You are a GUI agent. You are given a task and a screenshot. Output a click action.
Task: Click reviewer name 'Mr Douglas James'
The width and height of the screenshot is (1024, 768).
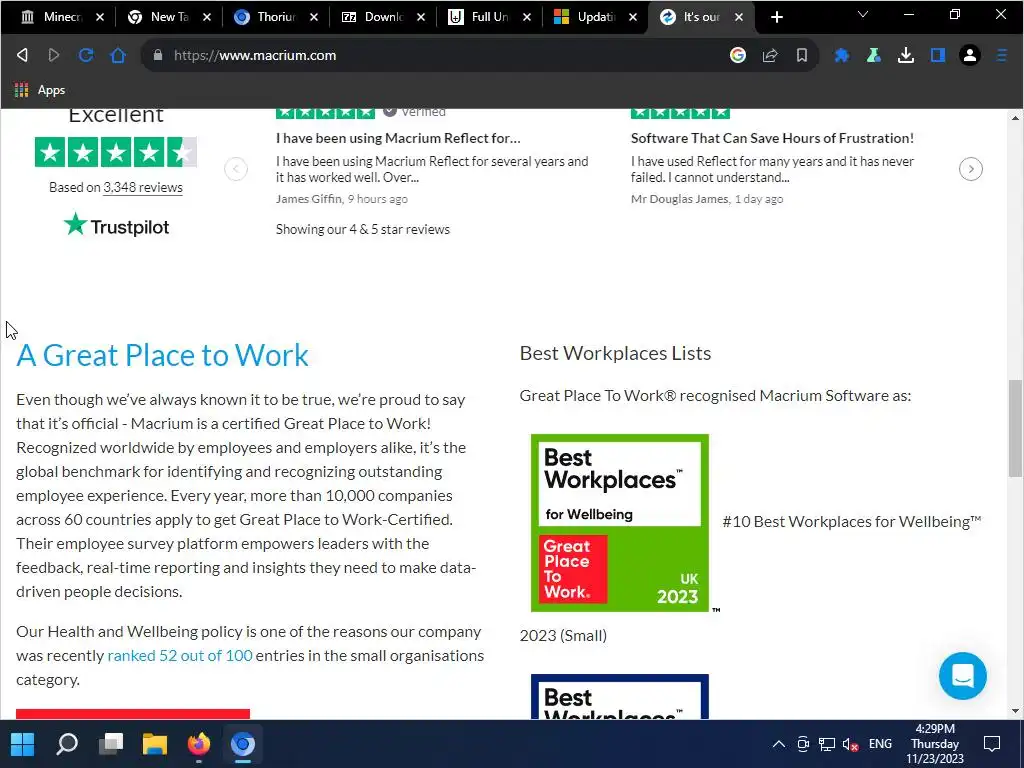[x=679, y=199]
